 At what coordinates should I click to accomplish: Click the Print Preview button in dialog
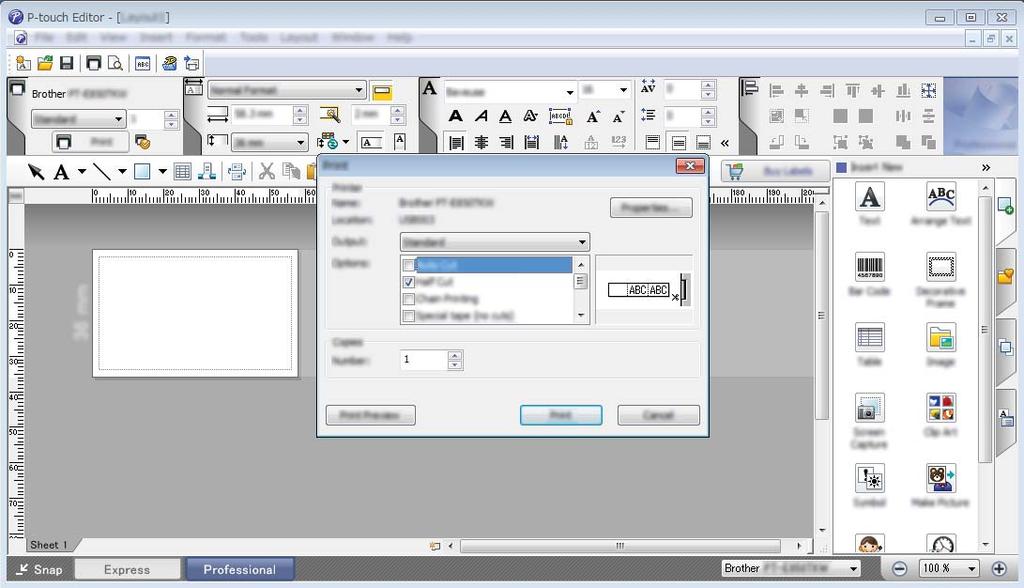[x=370, y=415]
